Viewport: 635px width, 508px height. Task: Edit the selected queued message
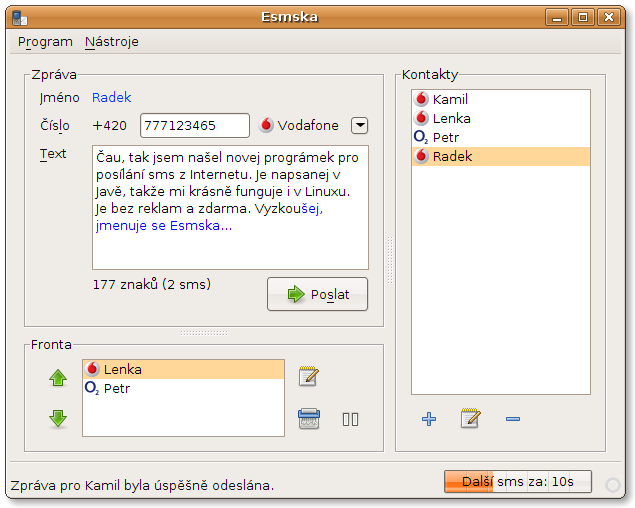tap(309, 376)
